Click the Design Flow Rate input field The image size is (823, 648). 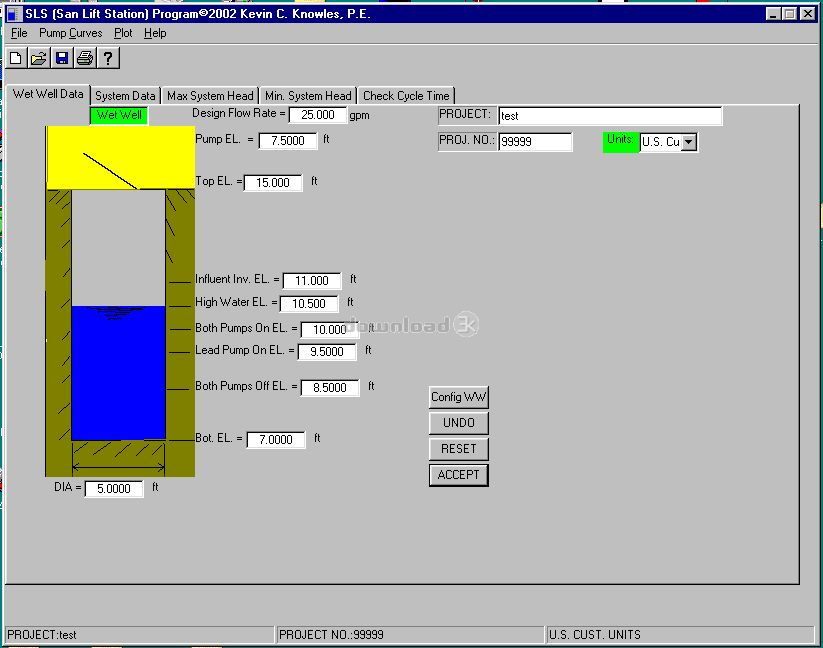(x=318, y=115)
